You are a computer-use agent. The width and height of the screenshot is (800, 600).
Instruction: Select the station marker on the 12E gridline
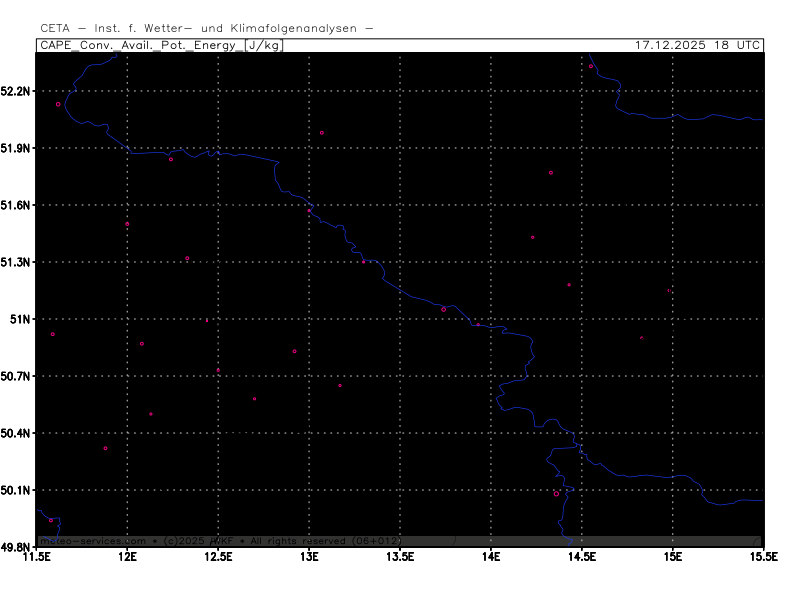[x=127, y=224]
